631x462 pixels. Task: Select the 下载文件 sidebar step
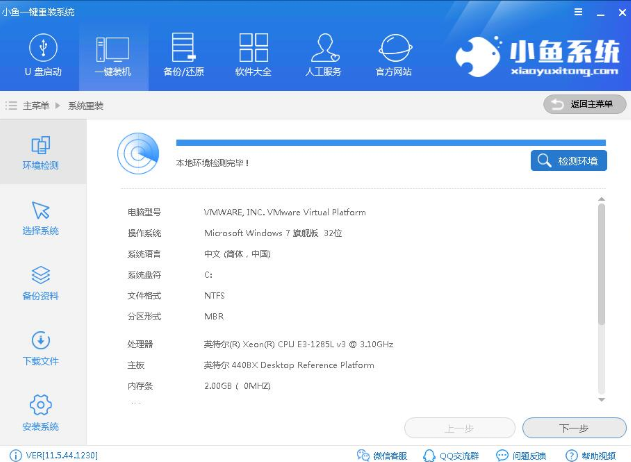(41, 349)
